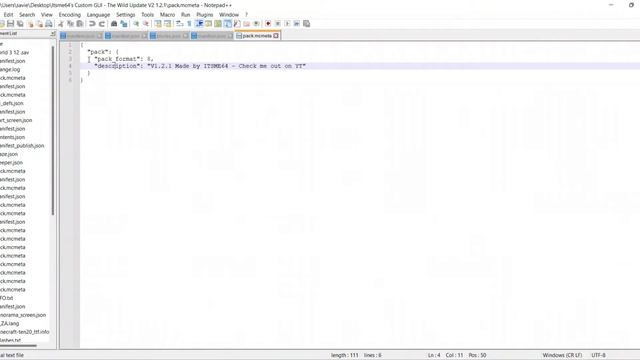Viewport: 640px width, 360px height.
Task: Select manifest_publish.json in the list
Action: click(x=22, y=146)
